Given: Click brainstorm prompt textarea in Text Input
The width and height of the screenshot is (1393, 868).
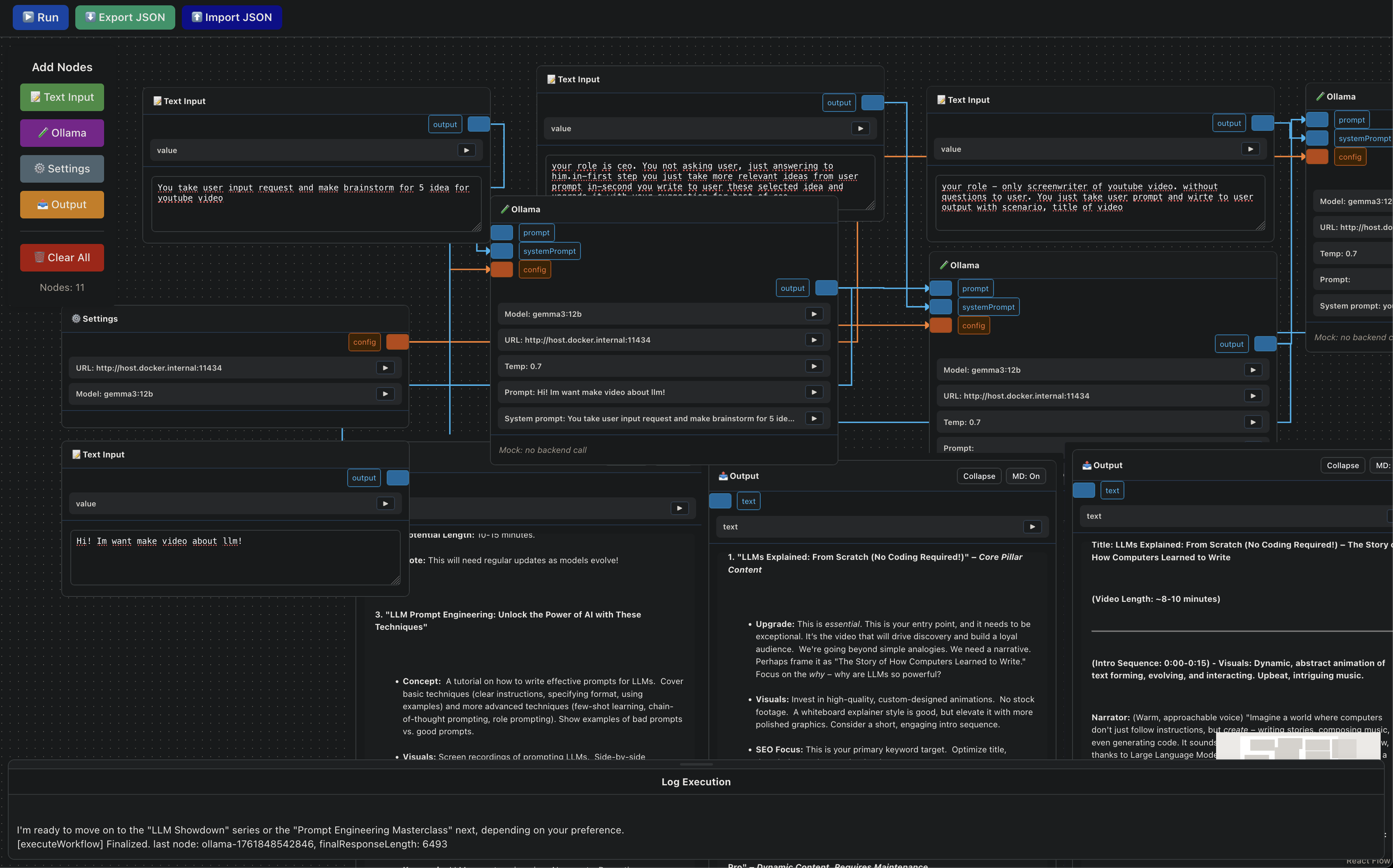Looking at the screenshot, I should [316, 204].
